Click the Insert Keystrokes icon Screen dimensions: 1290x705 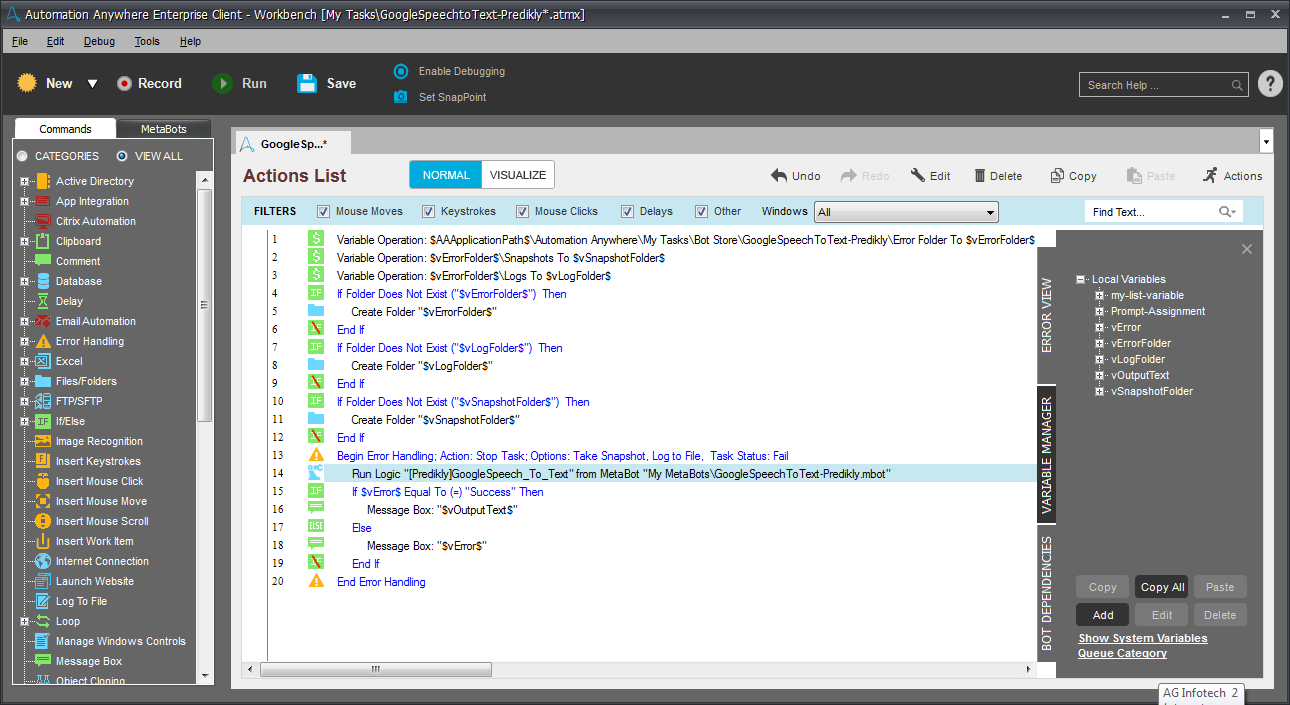(43, 461)
